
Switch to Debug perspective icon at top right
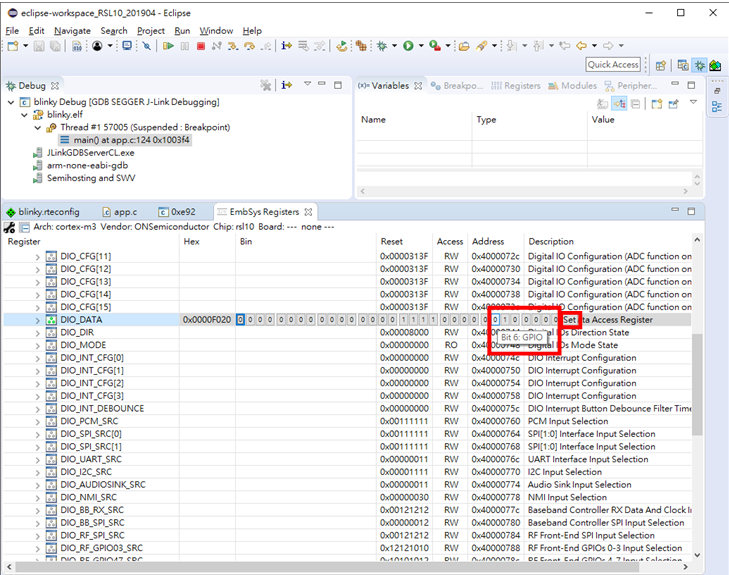pyautogui.click(x=699, y=65)
